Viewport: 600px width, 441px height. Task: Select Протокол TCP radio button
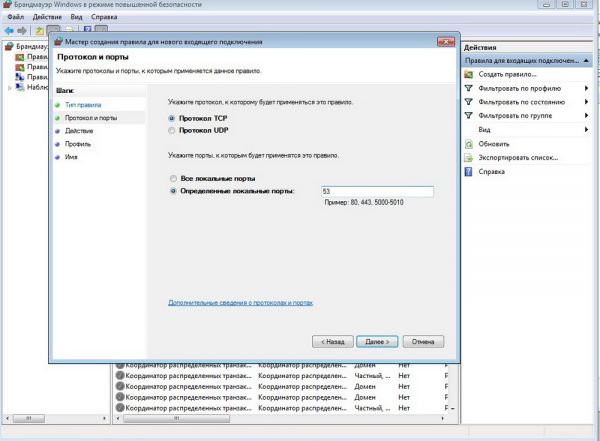[x=171, y=118]
